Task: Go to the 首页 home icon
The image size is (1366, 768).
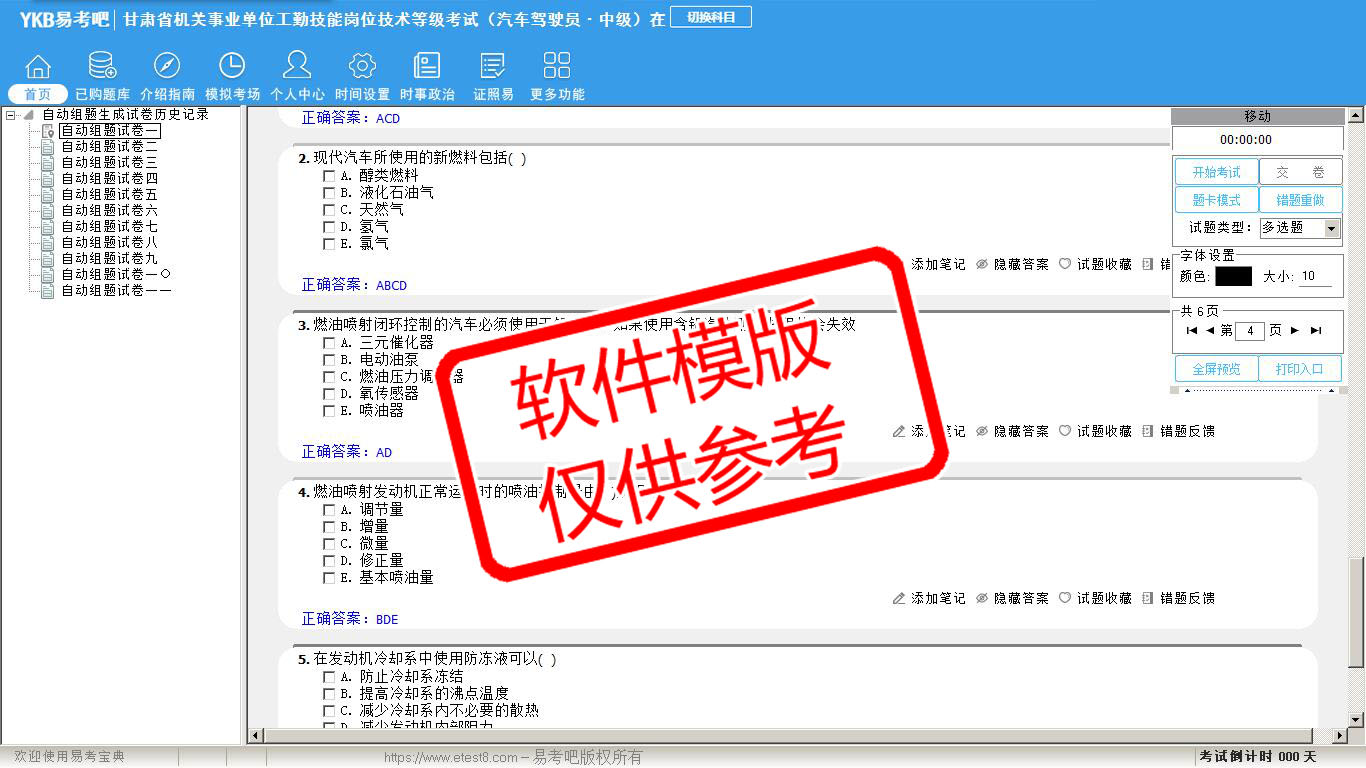Action: click(x=38, y=67)
